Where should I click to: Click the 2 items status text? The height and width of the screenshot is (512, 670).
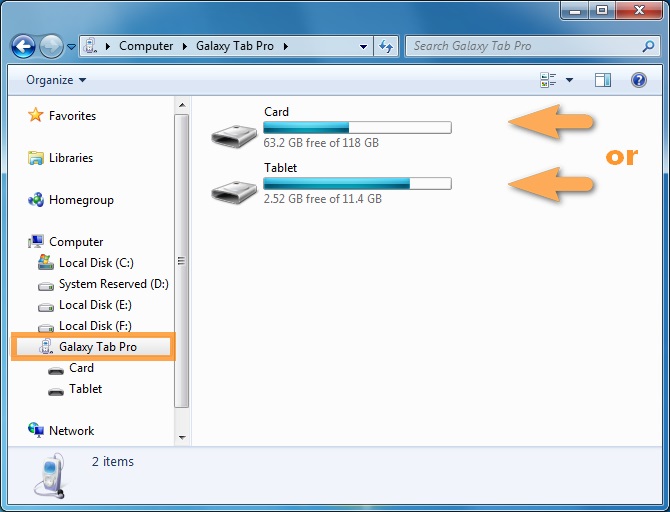[x=113, y=462]
